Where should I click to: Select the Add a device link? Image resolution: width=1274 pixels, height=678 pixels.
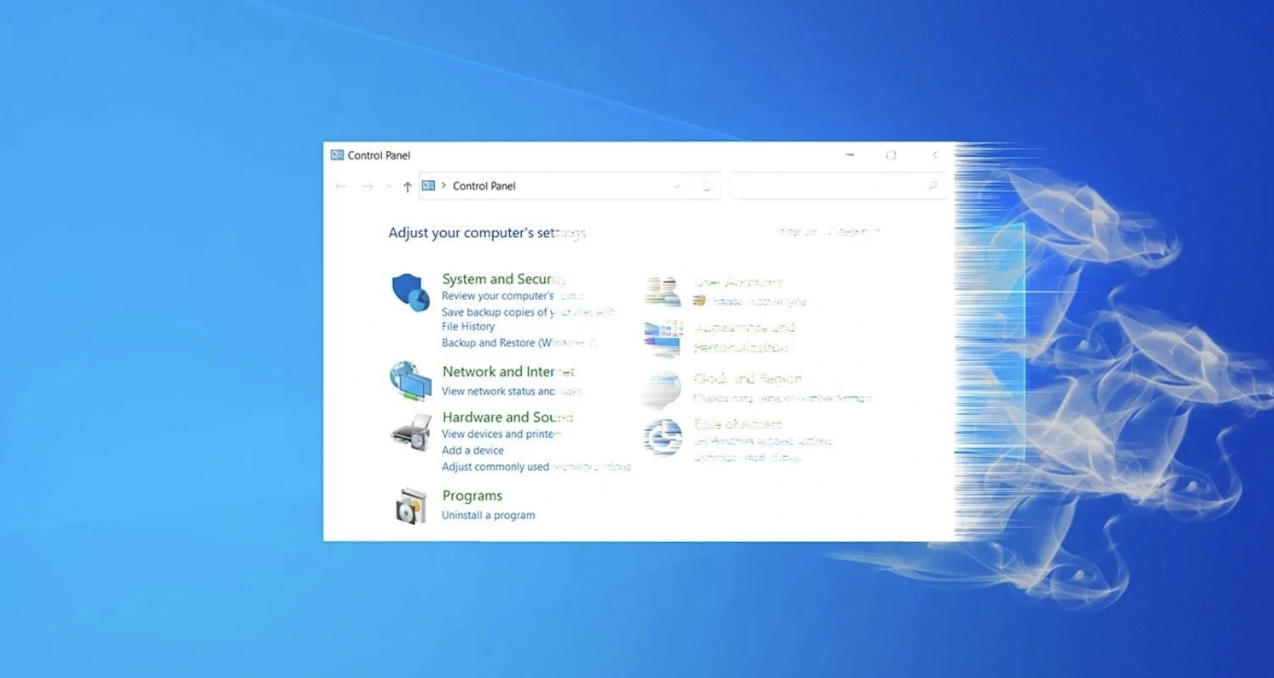pyautogui.click(x=473, y=450)
